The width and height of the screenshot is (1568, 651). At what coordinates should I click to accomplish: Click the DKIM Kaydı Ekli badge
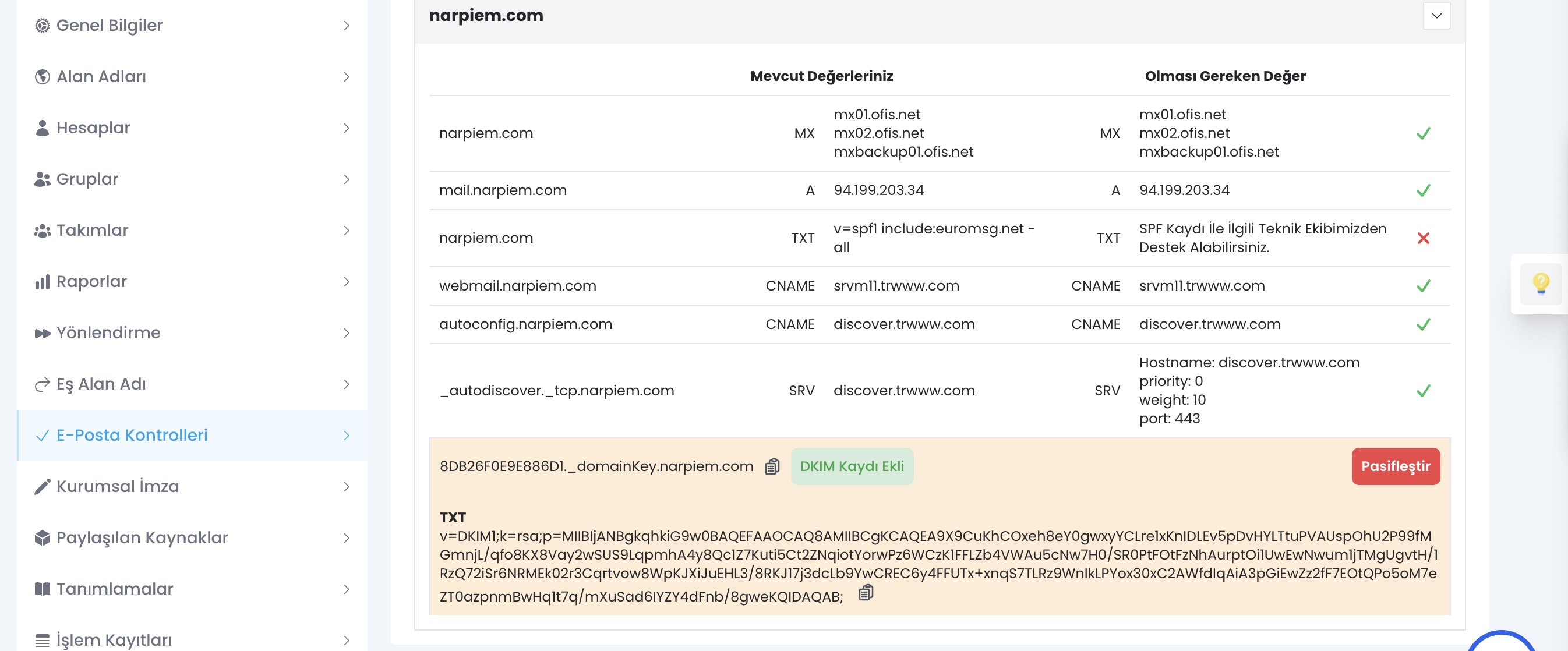point(852,466)
